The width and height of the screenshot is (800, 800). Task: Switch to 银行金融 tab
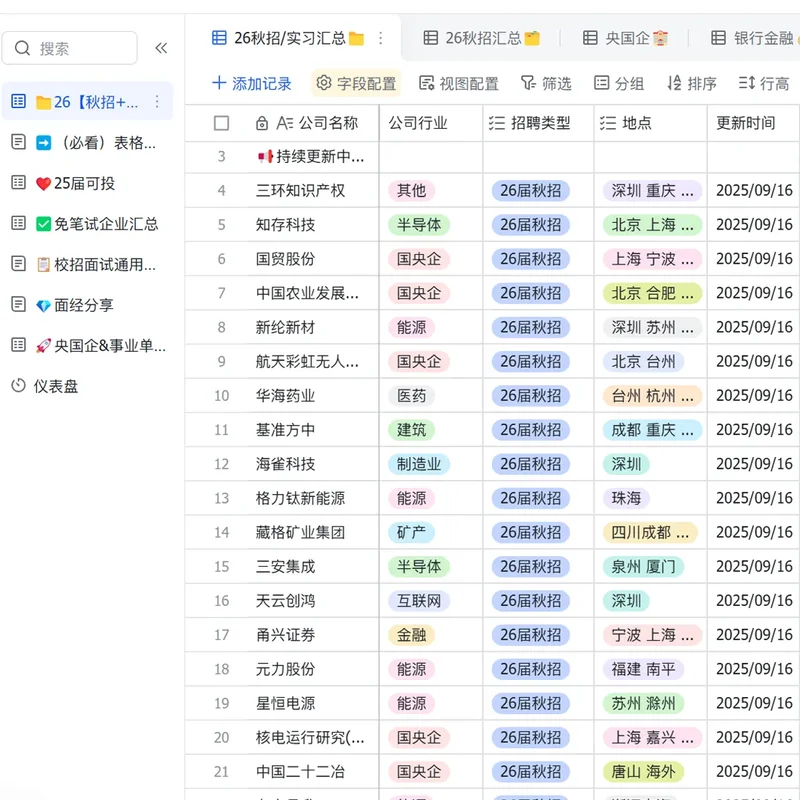pos(755,38)
